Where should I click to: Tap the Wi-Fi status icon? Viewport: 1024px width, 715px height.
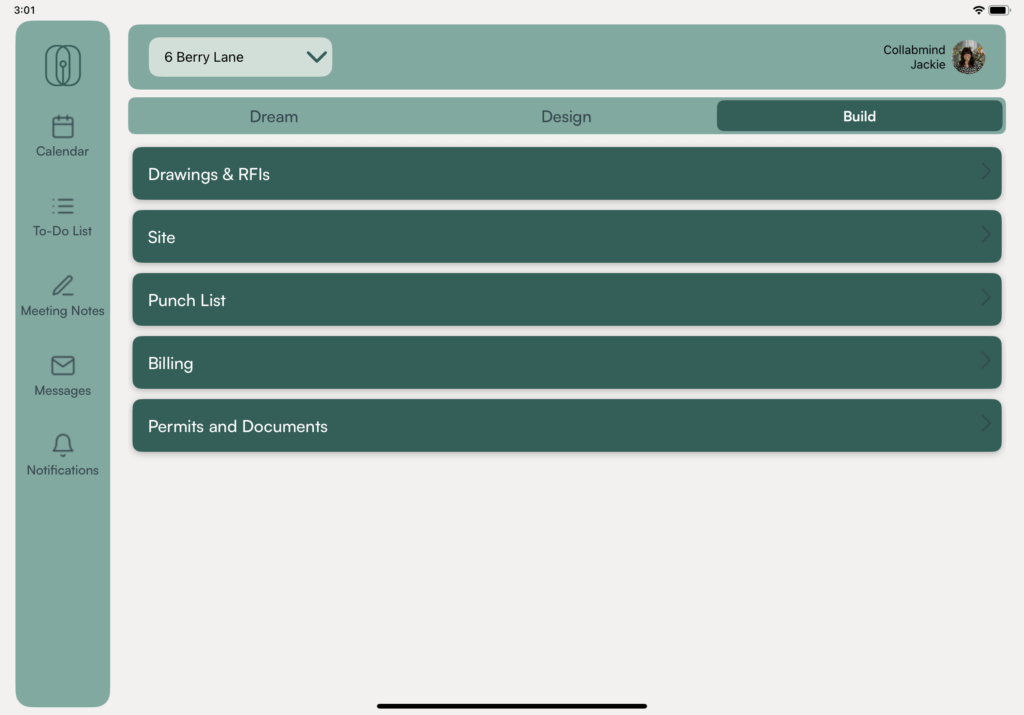978,10
